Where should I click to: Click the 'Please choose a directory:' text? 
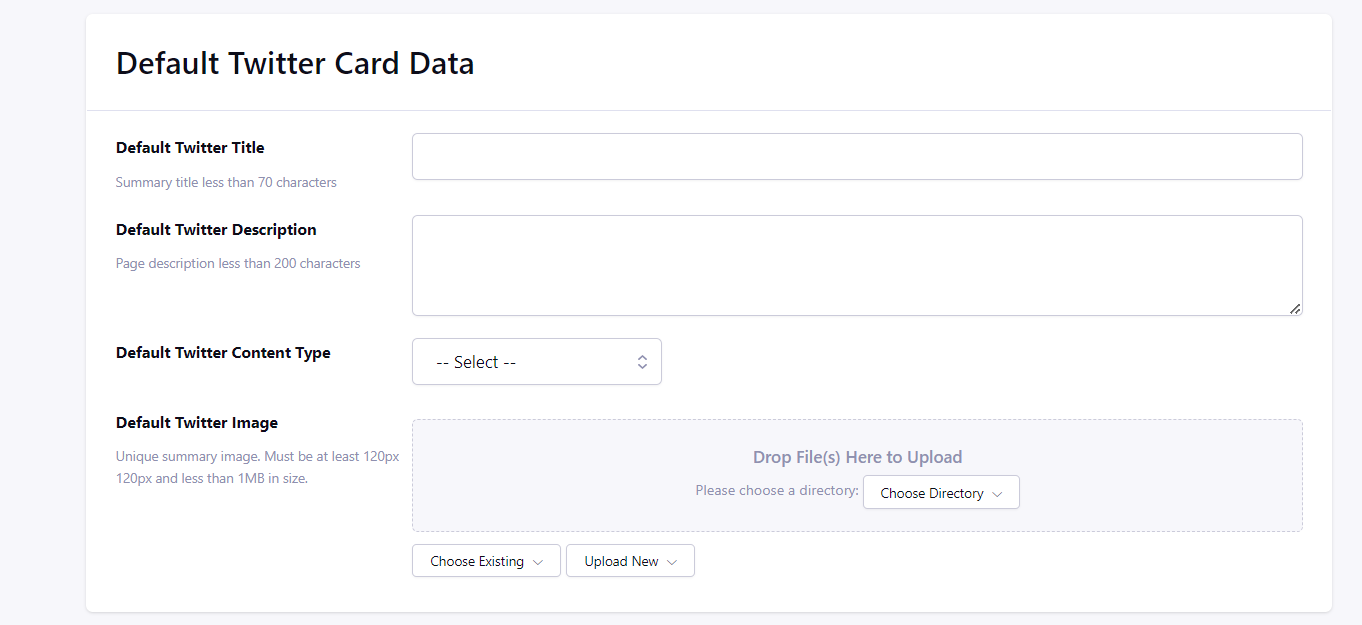coord(777,491)
